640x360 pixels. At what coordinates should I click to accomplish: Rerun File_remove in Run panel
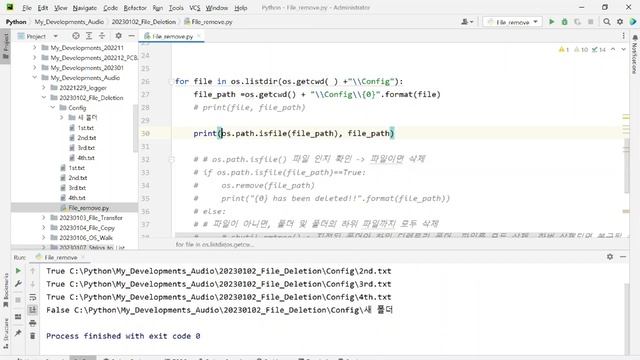click(x=18, y=271)
